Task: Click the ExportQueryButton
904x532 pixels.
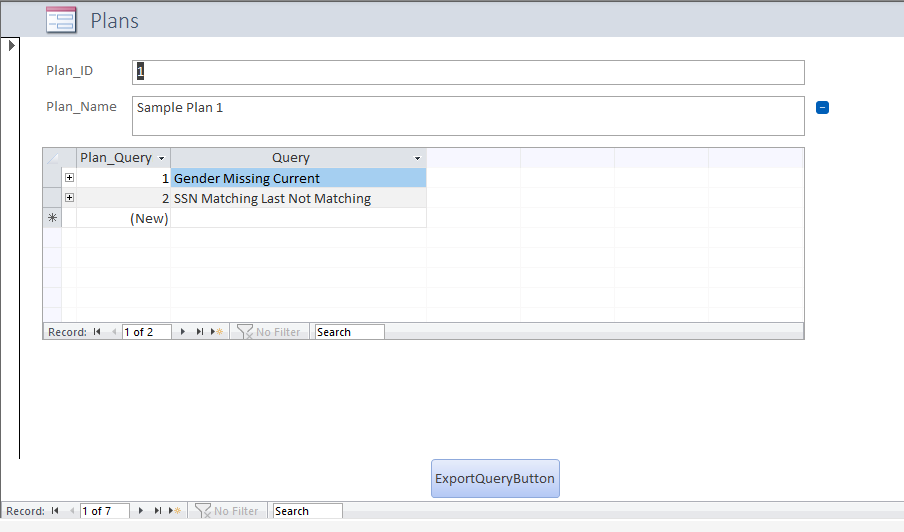Action: click(495, 478)
